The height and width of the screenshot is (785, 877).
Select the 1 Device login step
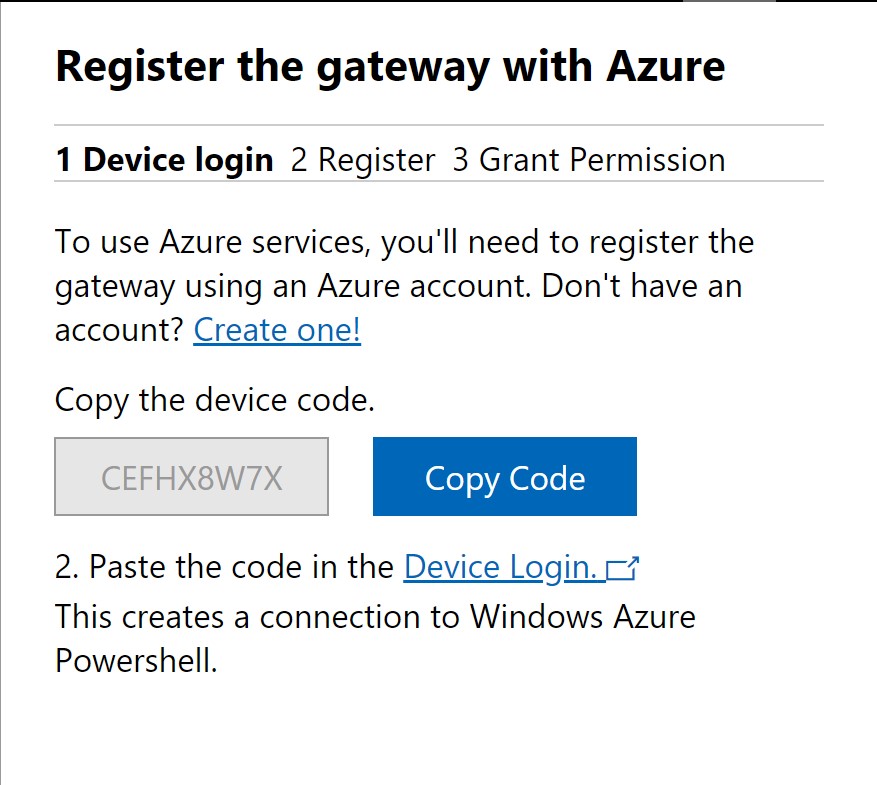click(x=164, y=160)
